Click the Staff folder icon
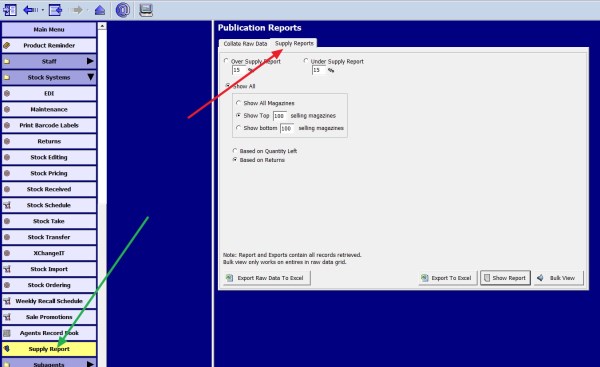Image resolution: width=600 pixels, height=367 pixels. 7,61
